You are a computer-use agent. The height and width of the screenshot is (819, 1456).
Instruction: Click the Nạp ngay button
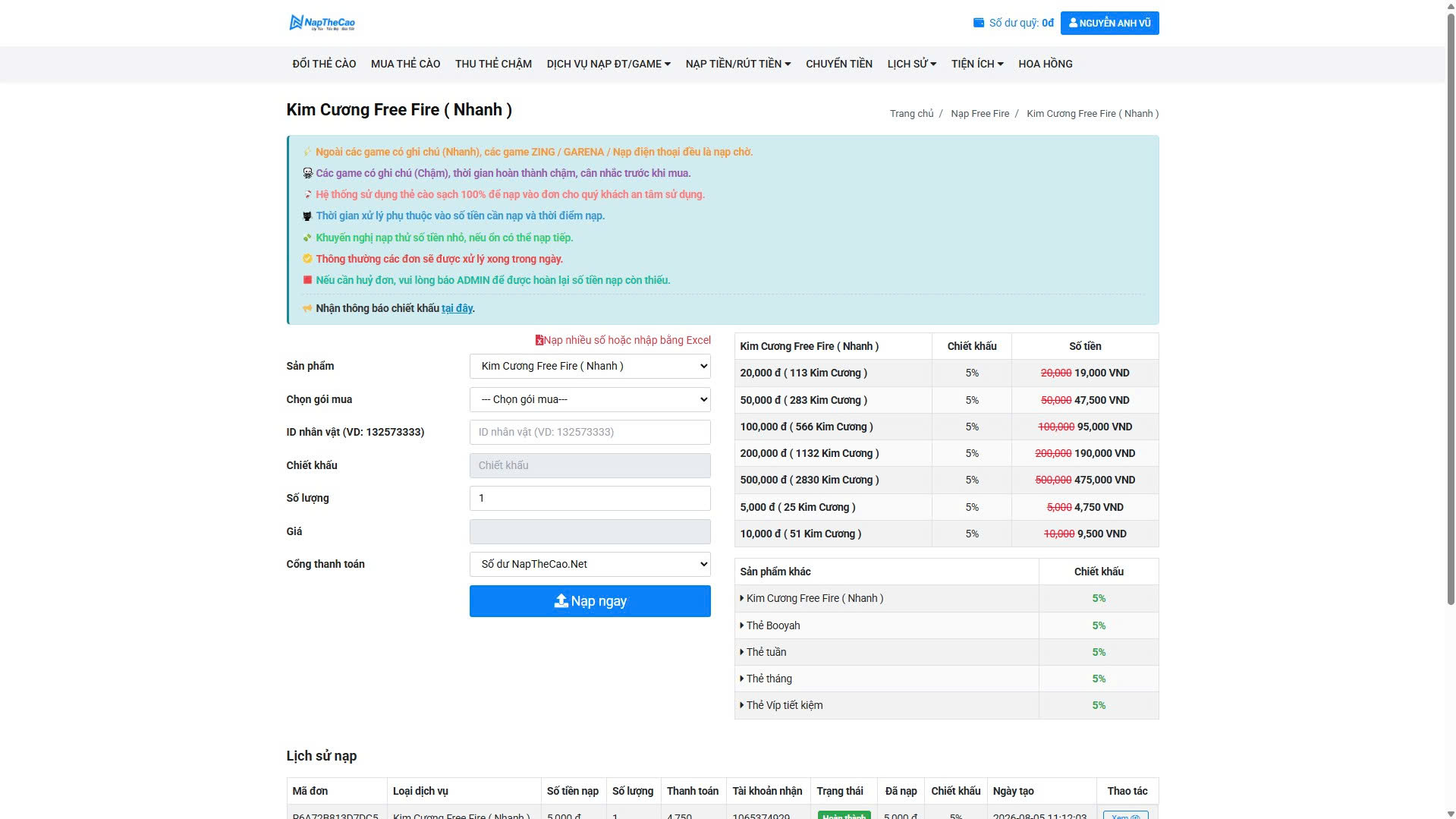(590, 601)
